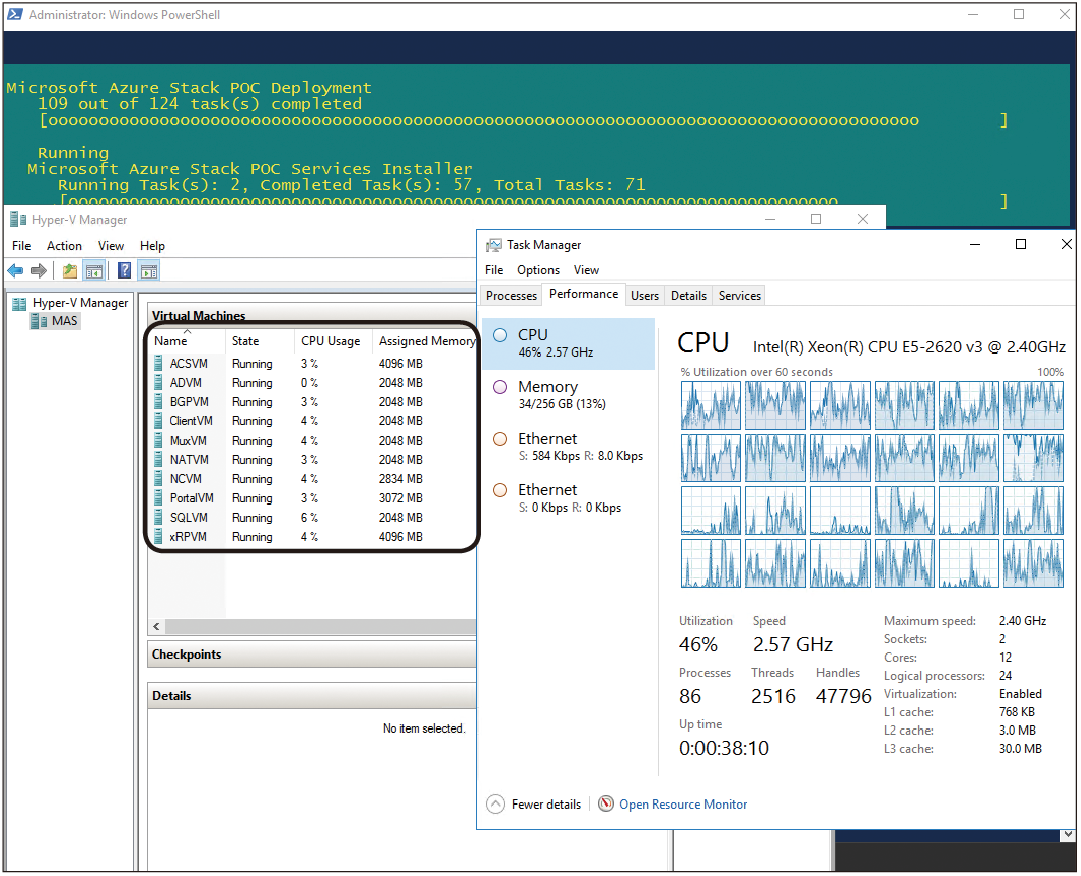This screenshot has height=876, width=1081.
Task: Select the NCVM row
Action: (x=313, y=480)
